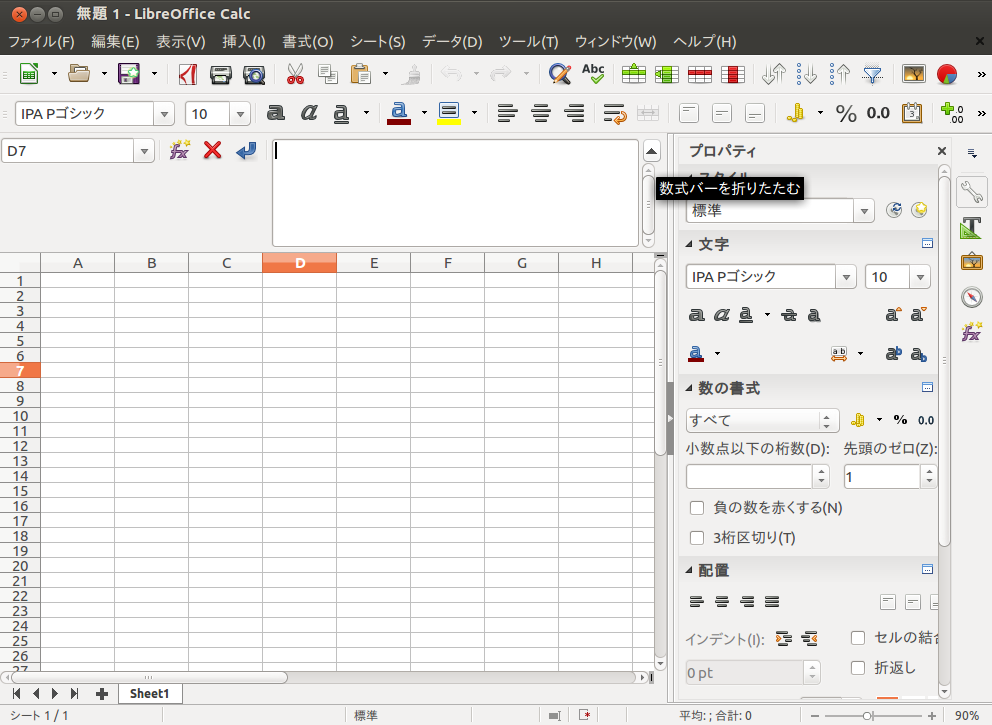Save the document via the floppy icon
The width and height of the screenshot is (992, 725).
pyautogui.click(x=129, y=74)
